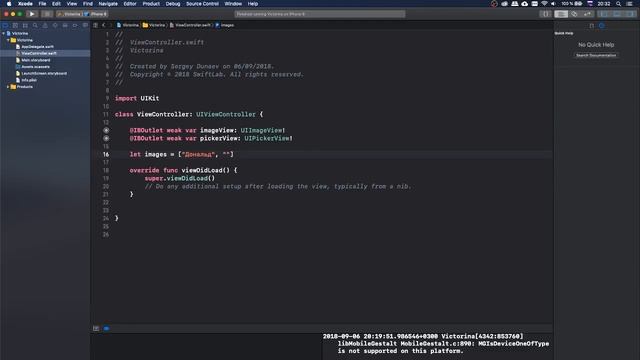Viewport: 640px width, 360px height.
Task: Select LaunchScreen.storyboard in navigator
Action: 44,73
